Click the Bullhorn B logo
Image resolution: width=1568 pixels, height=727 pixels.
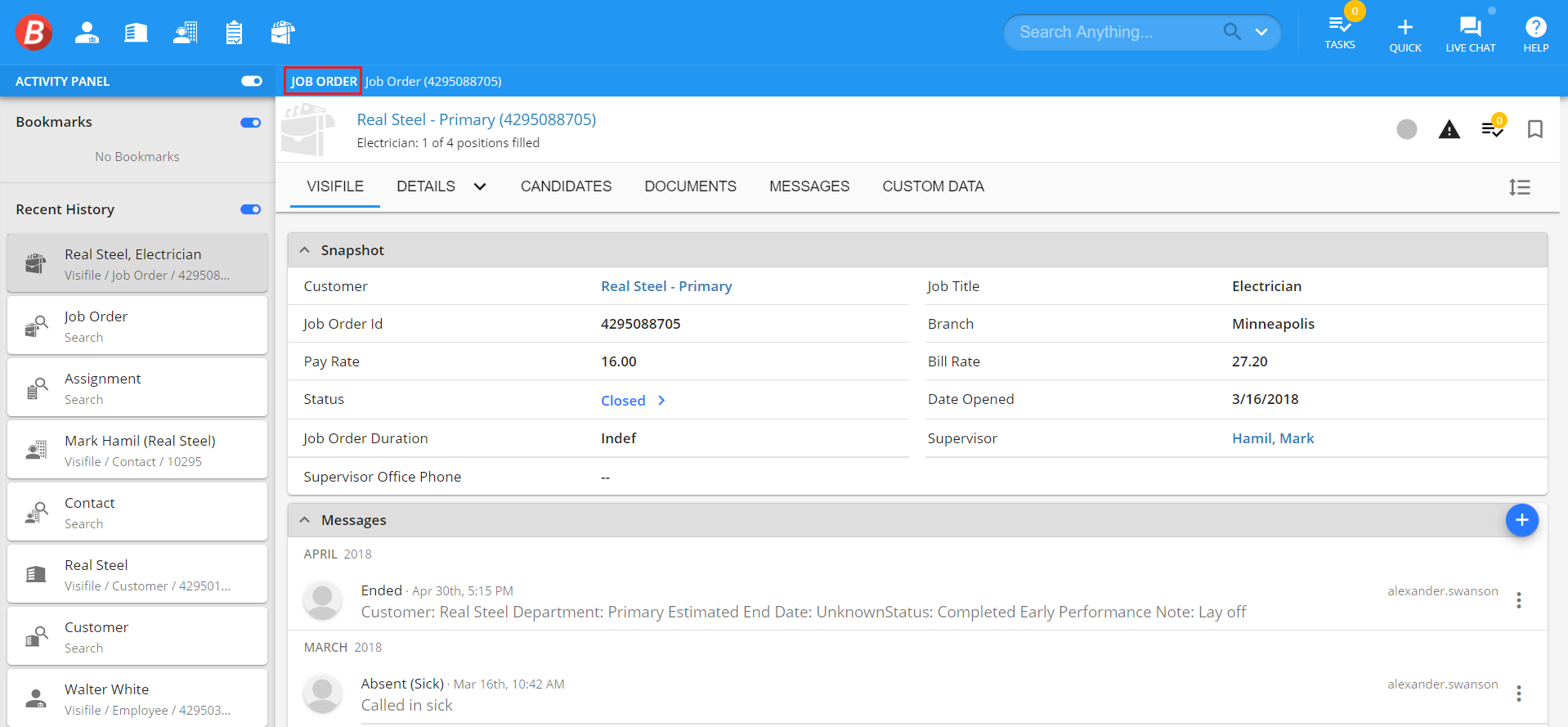(34, 32)
